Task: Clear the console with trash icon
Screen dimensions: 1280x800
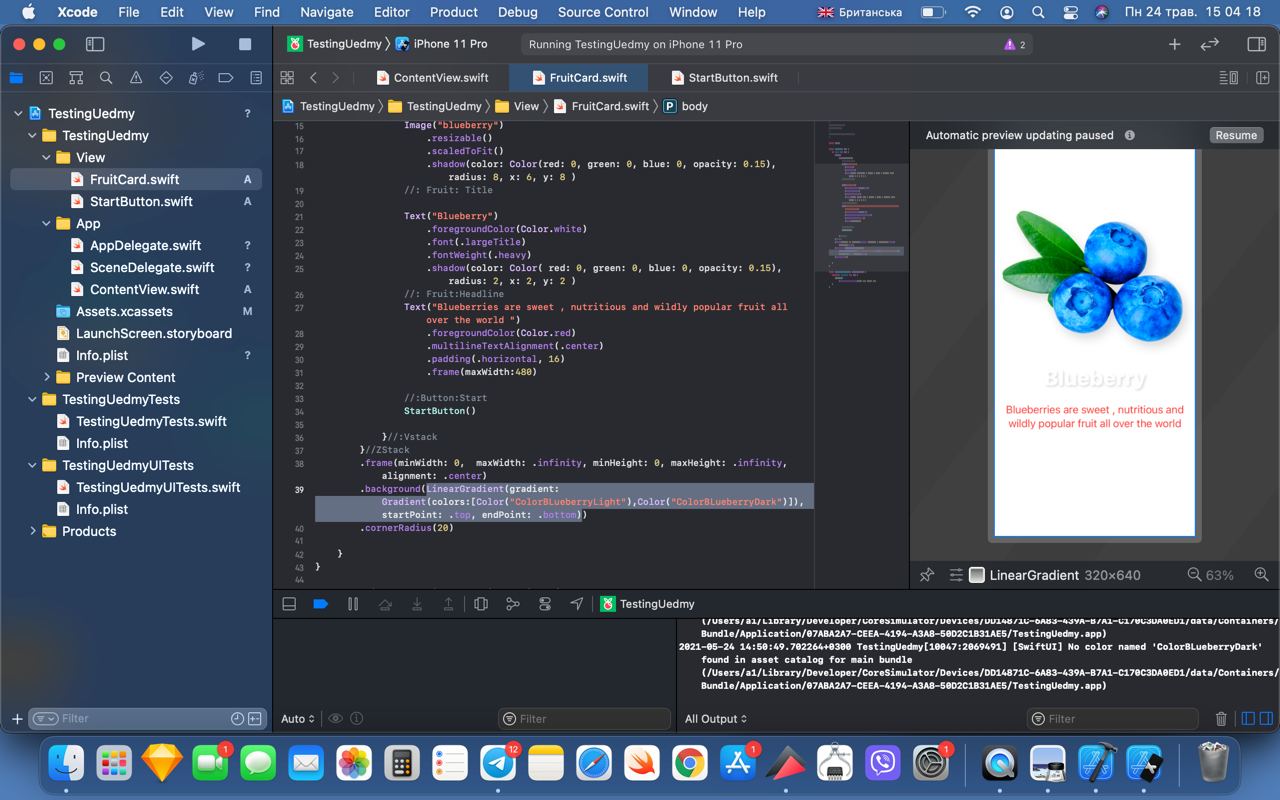Action: [1221, 719]
